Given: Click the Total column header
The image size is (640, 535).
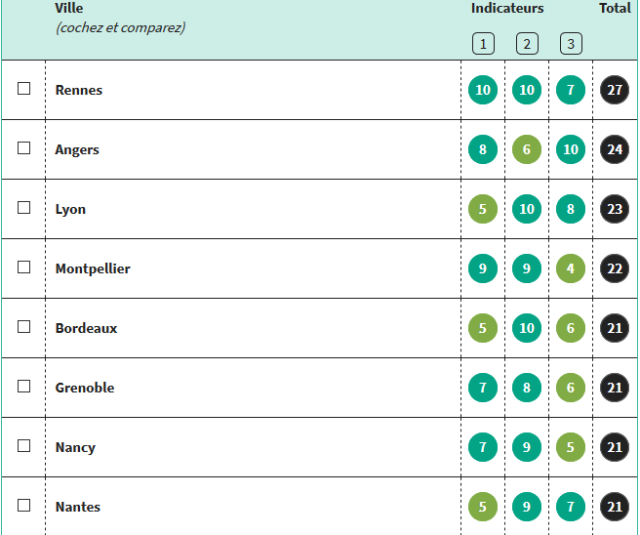Looking at the screenshot, I should point(615,8).
